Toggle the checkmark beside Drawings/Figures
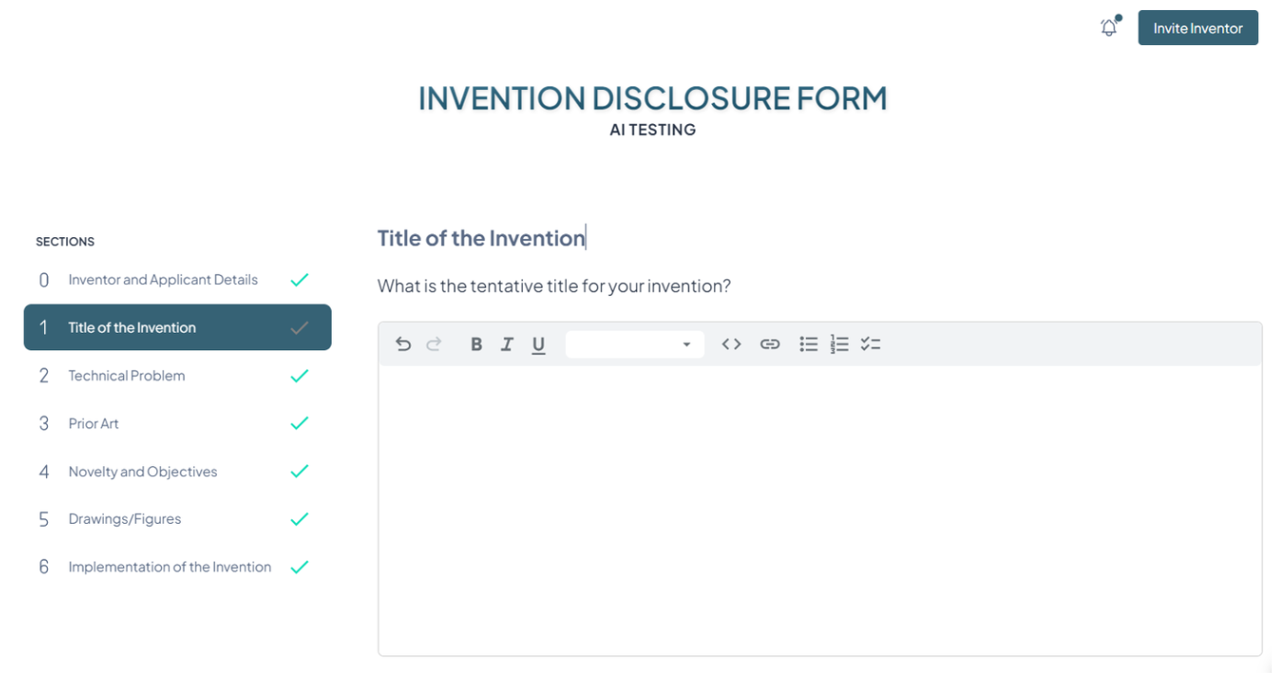 [299, 519]
